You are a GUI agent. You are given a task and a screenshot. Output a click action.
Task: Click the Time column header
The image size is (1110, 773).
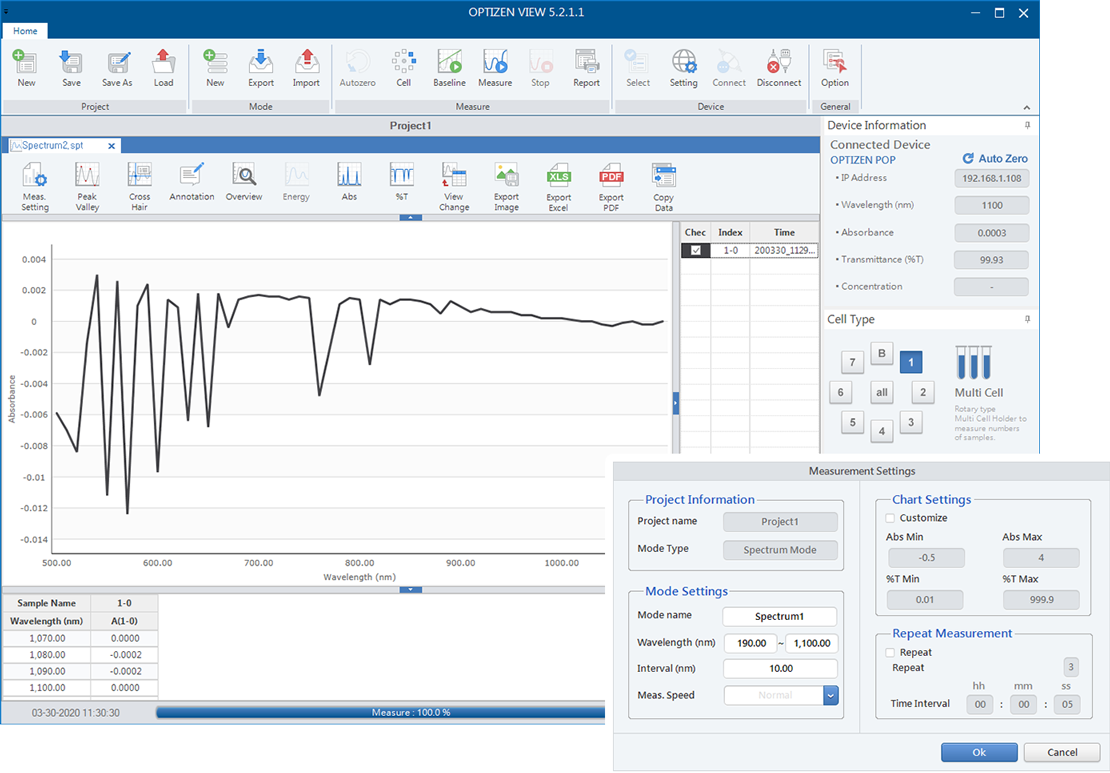[x=784, y=232]
